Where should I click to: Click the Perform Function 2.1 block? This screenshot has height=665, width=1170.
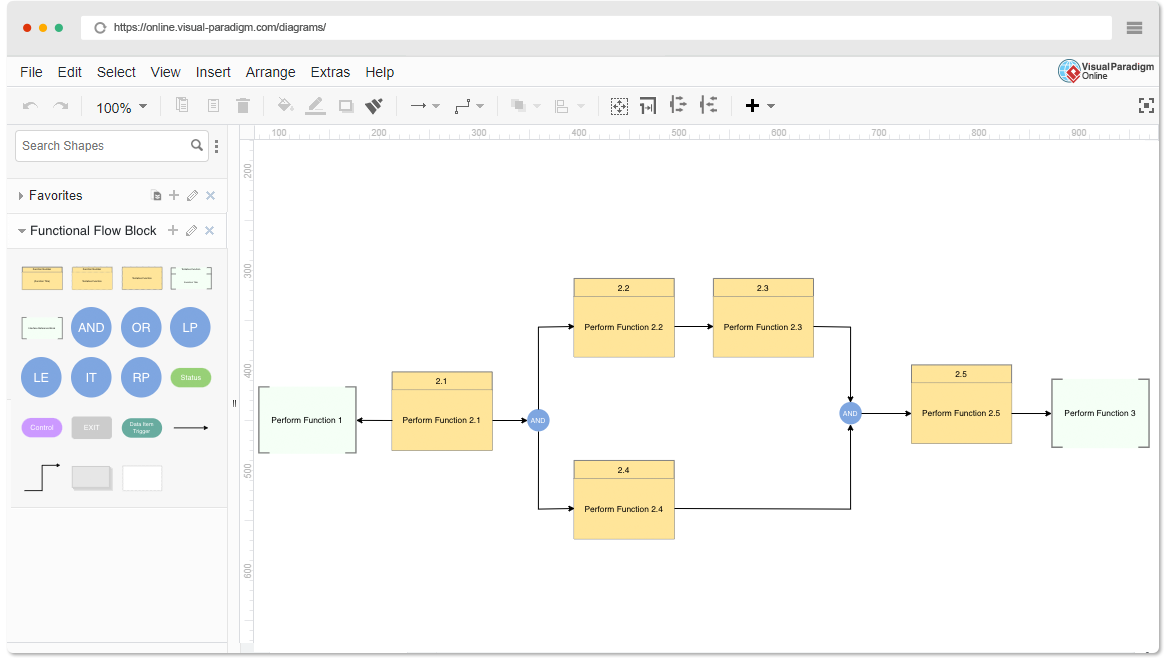[x=442, y=411]
